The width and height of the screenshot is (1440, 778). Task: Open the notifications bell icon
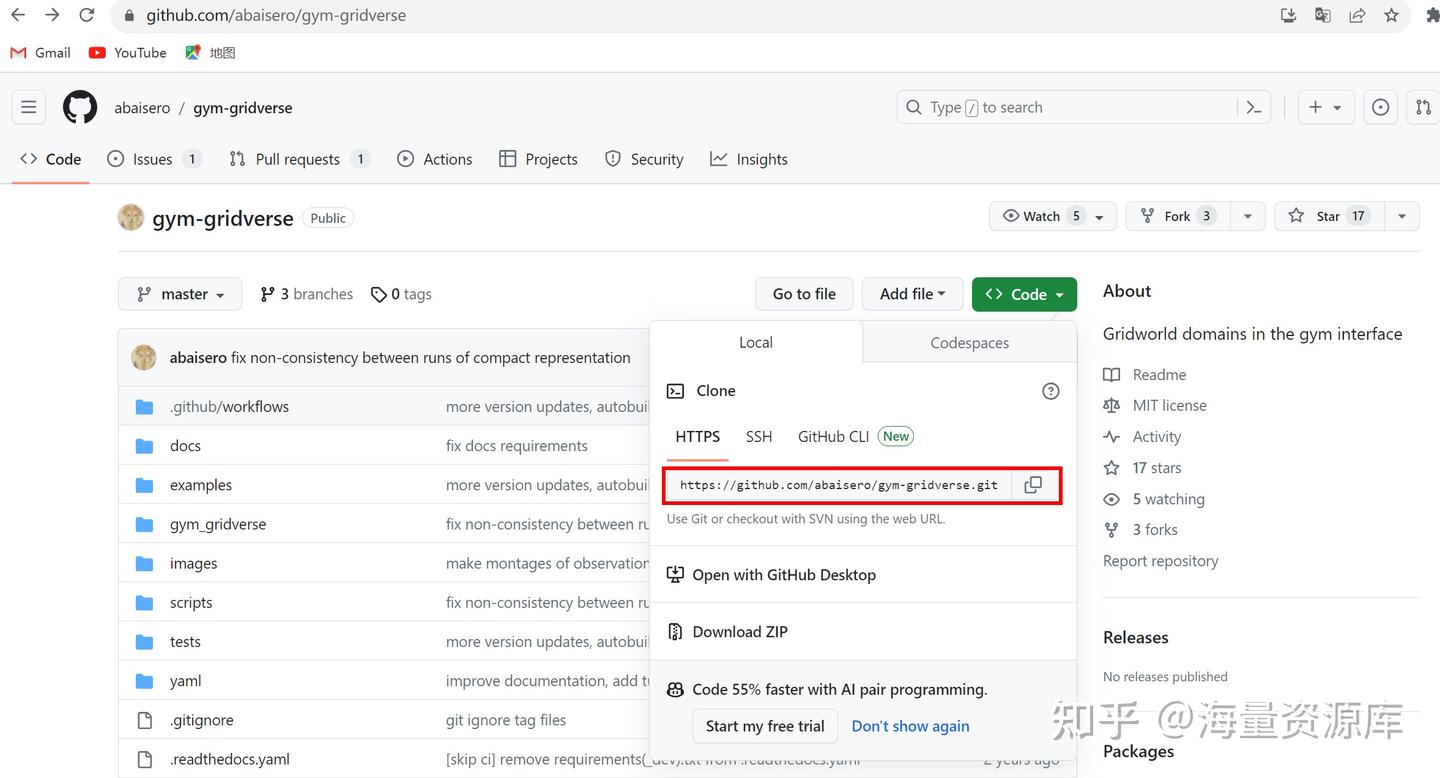point(1380,107)
